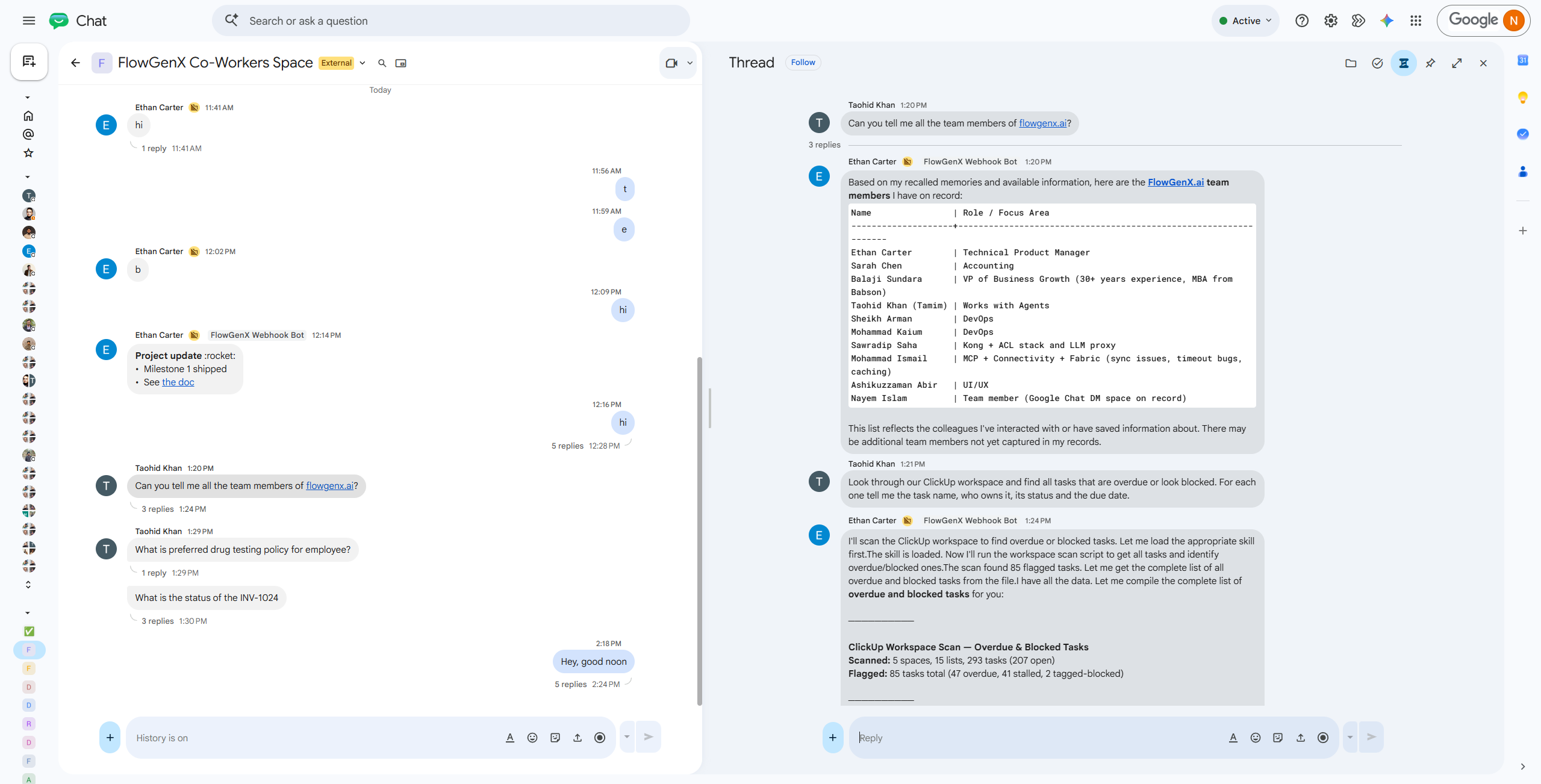The height and width of the screenshot is (784, 1541).
Task: Pin the thread using pin icon
Action: (x=1430, y=63)
